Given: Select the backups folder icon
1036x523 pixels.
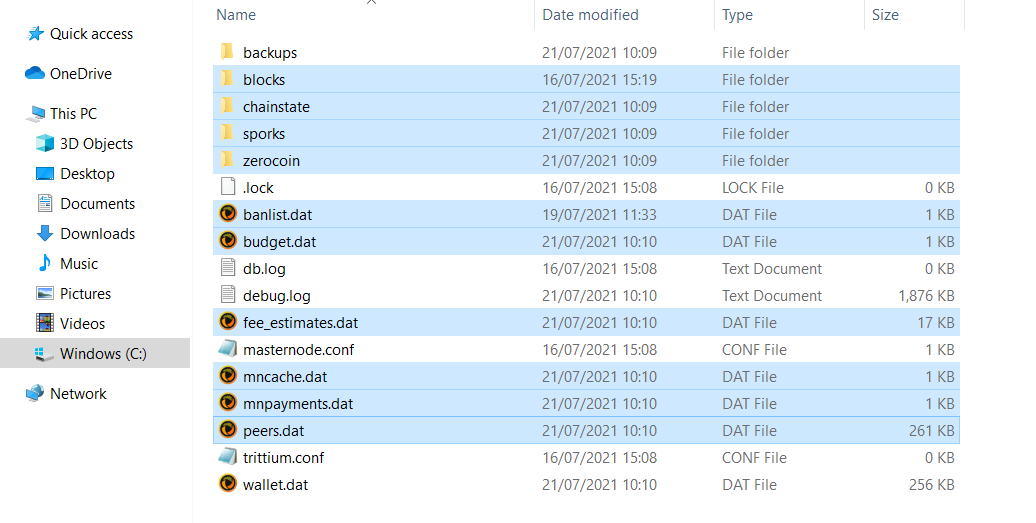Looking at the screenshot, I should tap(228, 52).
